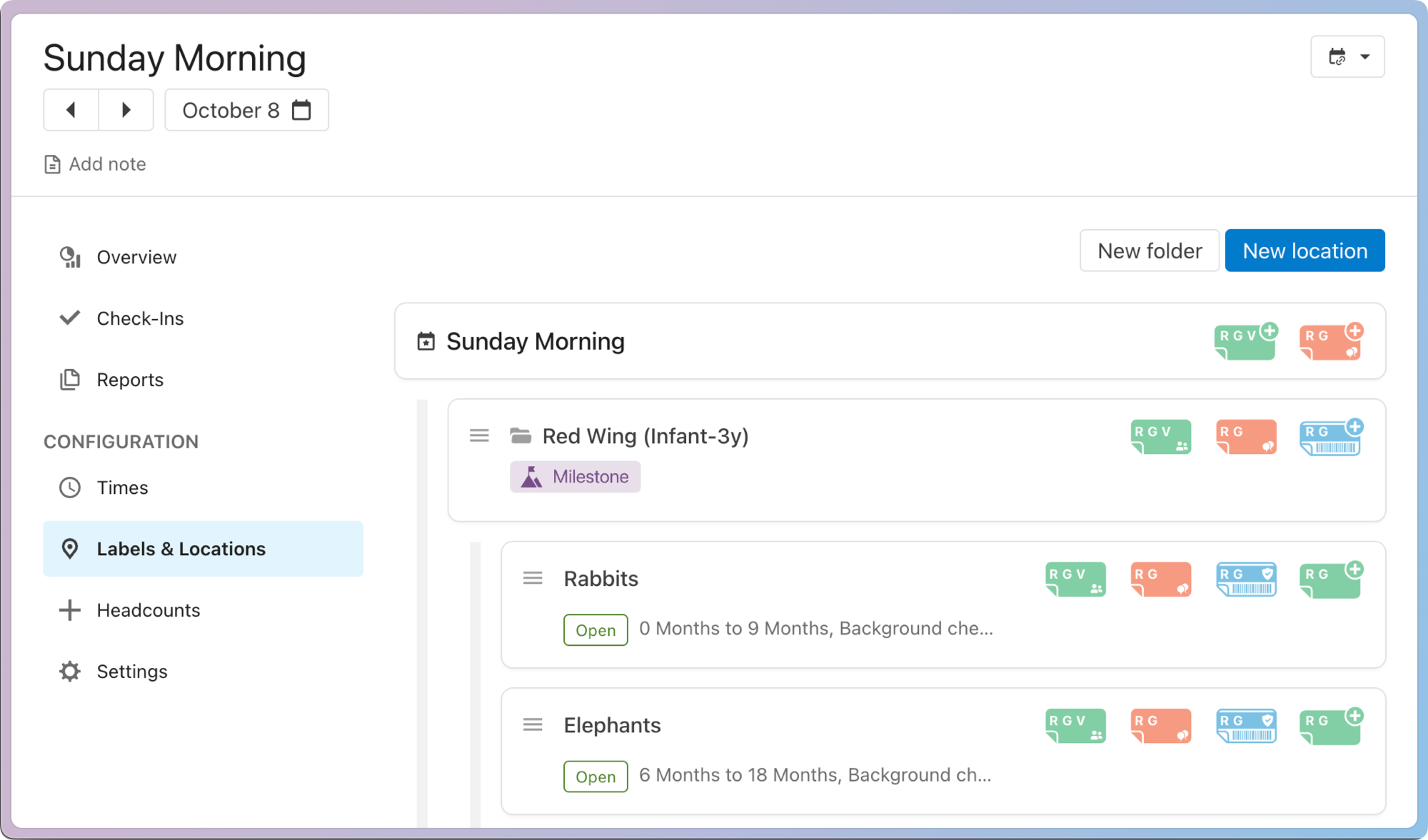This screenshot has height=840, width=1428.
Task: Click green RGV label icon on Rabbits
Action: coord(1075,580)
